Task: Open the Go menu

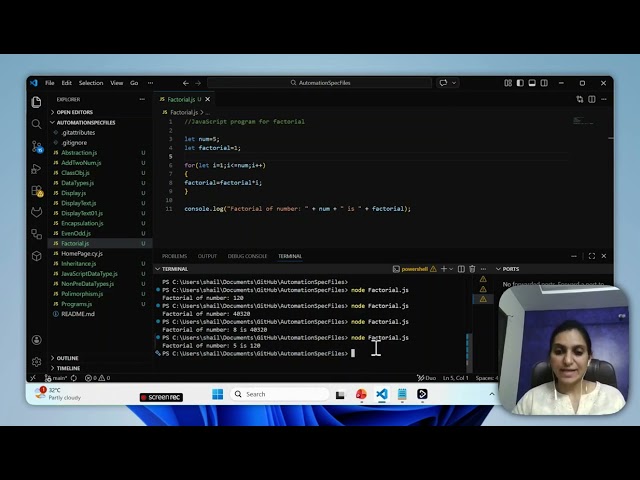Action: coord(134,83)
